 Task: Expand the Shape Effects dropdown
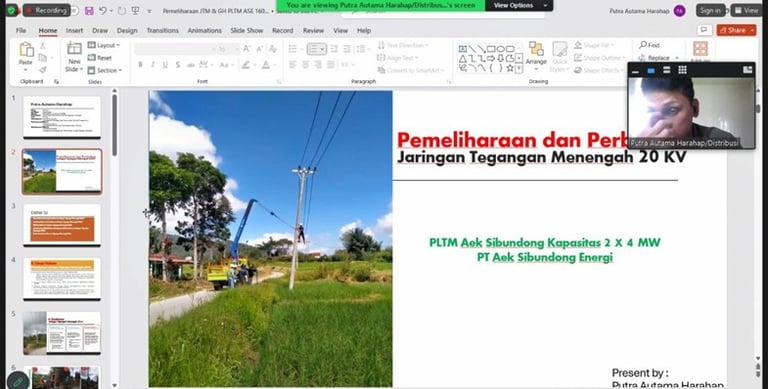coord(599,70)
